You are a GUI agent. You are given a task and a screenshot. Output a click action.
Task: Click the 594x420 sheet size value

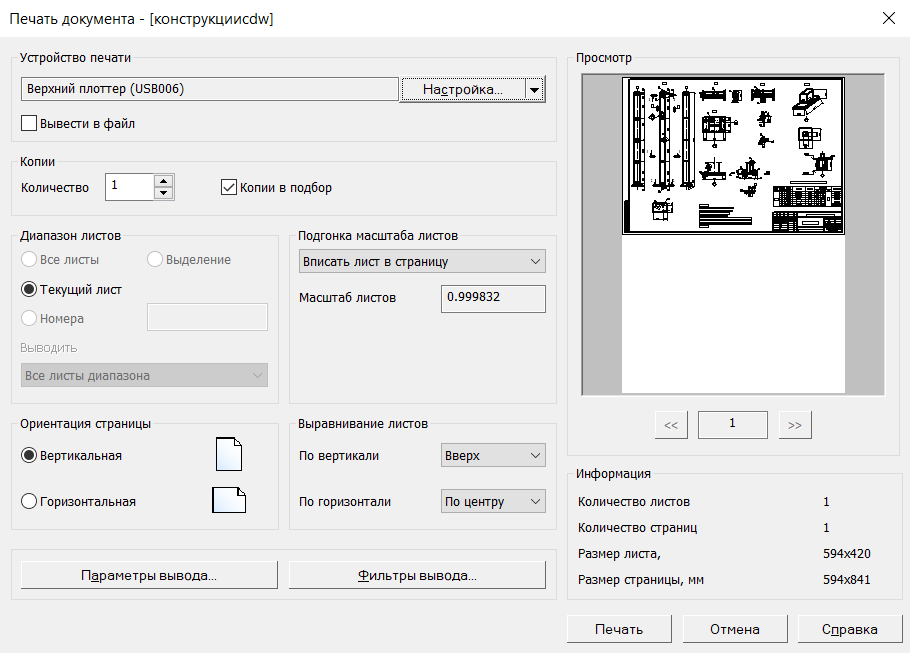pyautogui.click(x=847, y=554)
